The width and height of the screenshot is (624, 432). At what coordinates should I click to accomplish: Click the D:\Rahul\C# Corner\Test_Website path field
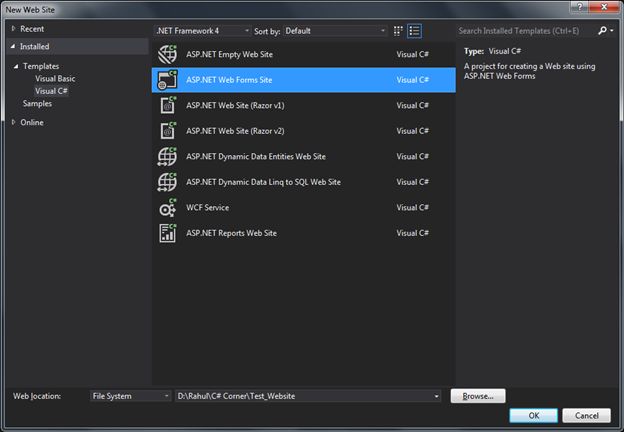[x=308, y=396]
